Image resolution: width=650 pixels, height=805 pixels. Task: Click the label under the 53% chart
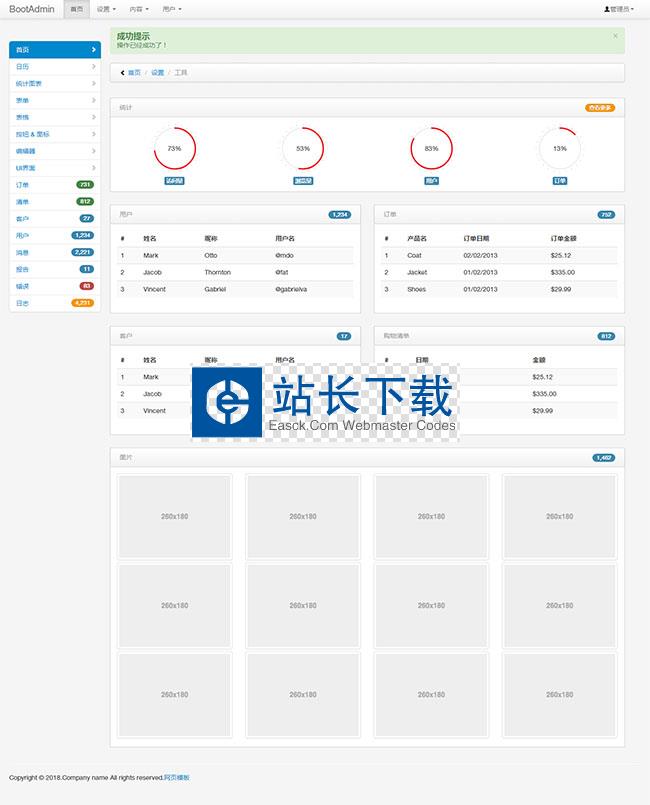coord(303,181)
